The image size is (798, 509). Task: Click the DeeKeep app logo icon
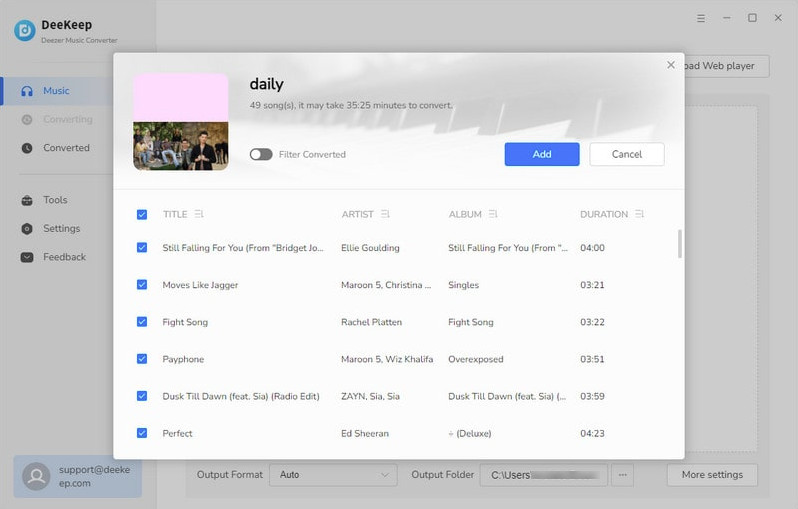(x=24, y=31)
